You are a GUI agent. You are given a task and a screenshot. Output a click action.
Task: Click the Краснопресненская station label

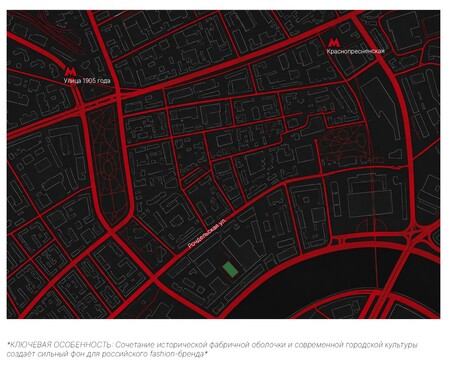pyautogui.click(x=356, y=51)
